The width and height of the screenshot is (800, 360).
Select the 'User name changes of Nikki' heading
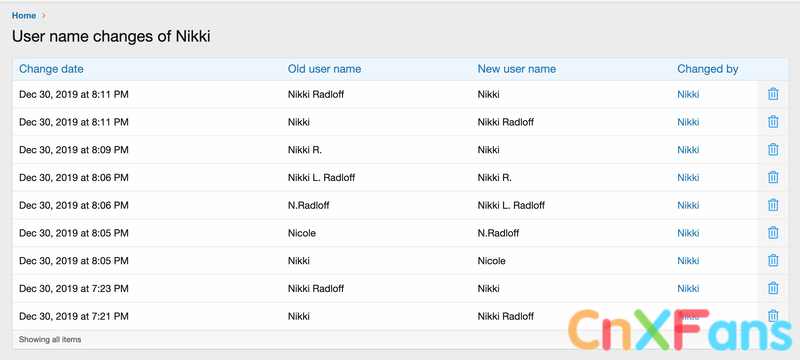[x=111, y=37]
